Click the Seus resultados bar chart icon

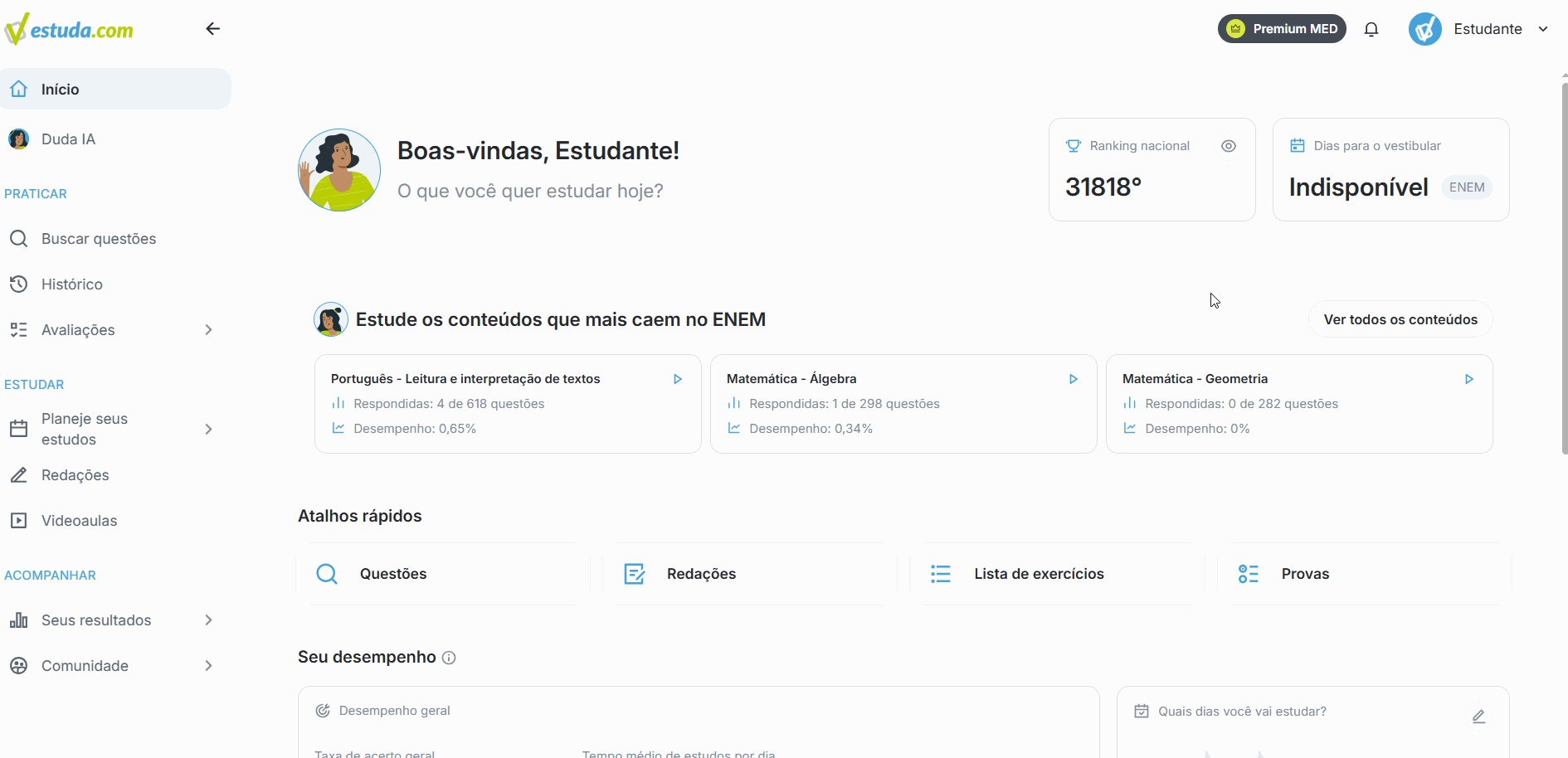click(x=19, y=620)
